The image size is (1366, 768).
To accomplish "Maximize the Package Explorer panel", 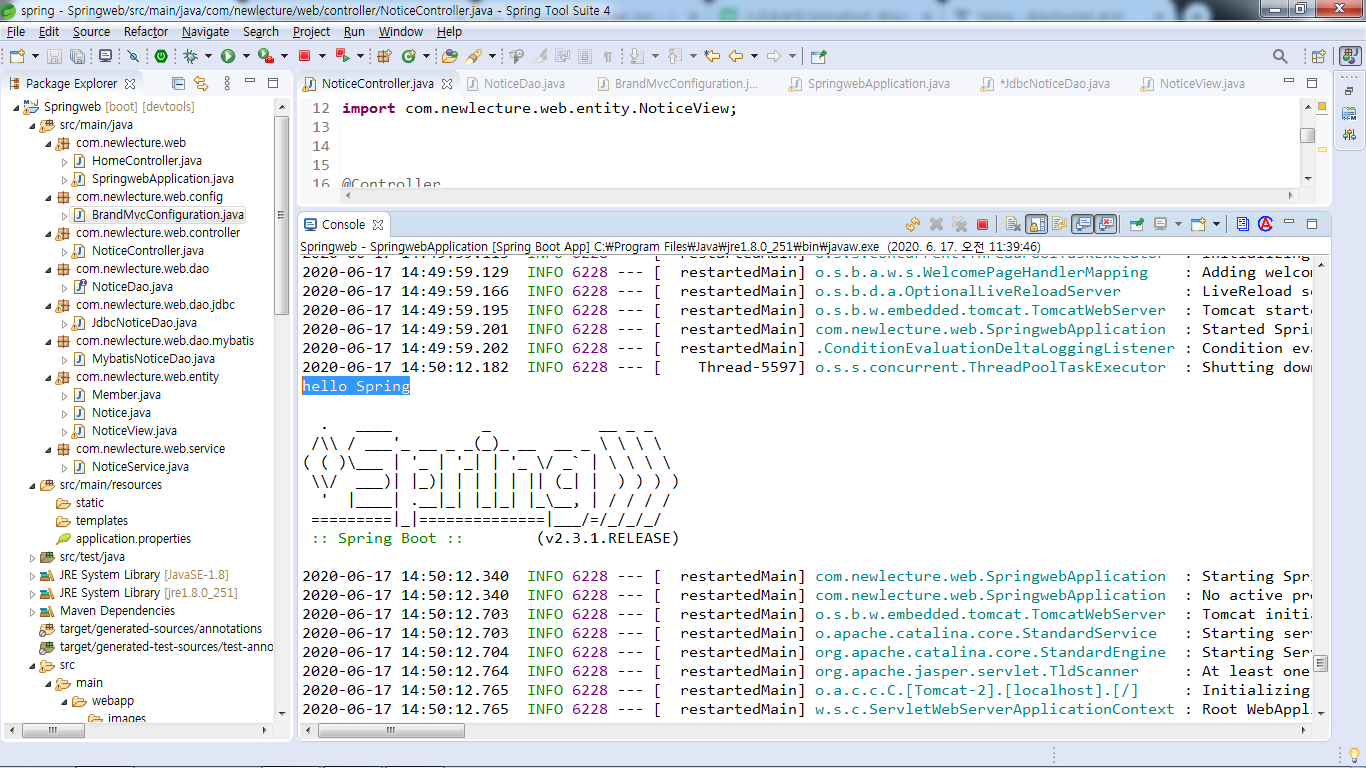I will (x=273, y=84).
